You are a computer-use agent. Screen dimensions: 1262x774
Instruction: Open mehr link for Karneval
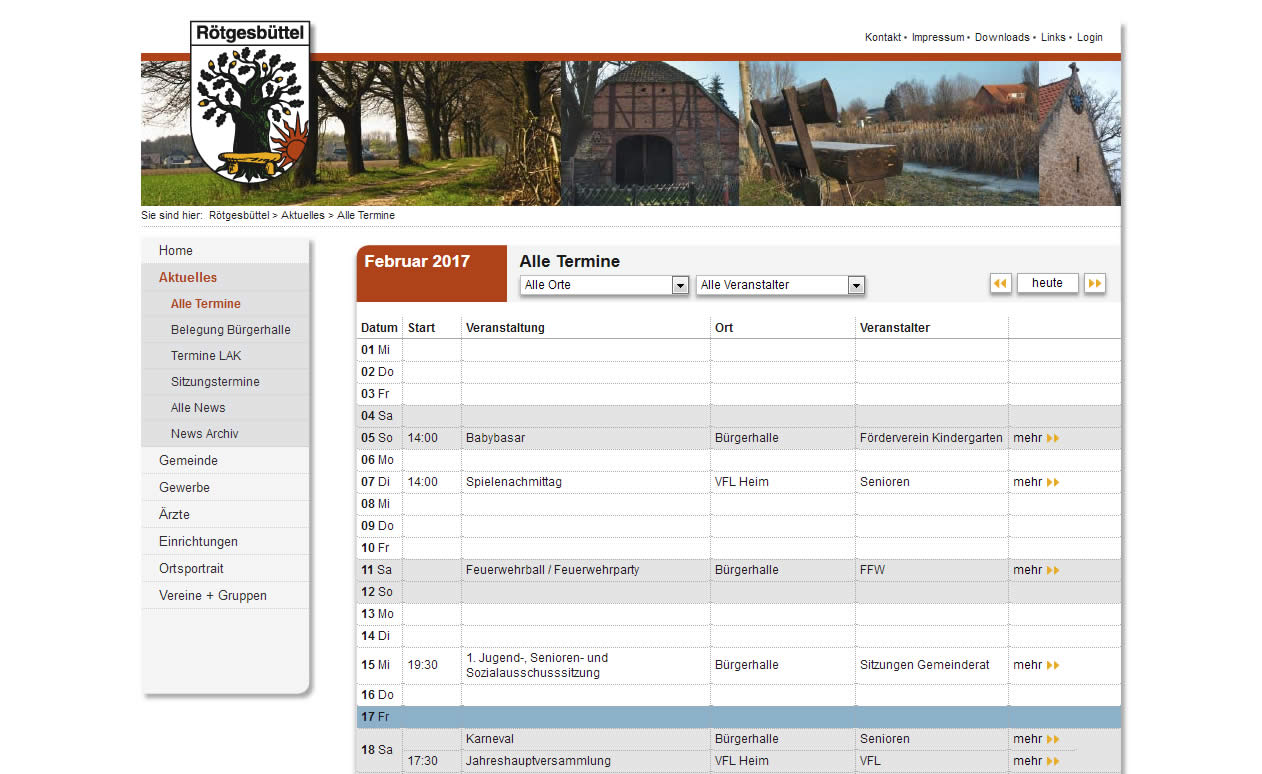1036,739
